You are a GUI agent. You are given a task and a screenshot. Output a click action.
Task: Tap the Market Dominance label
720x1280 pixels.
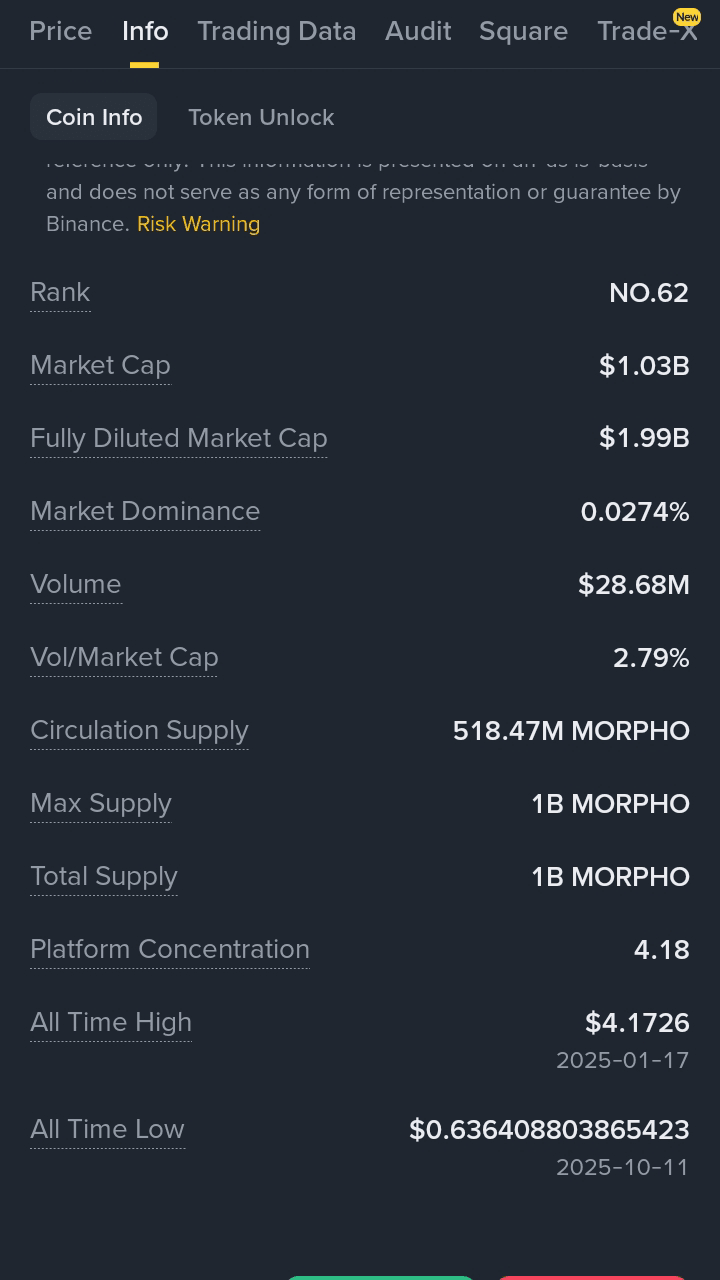coord(145,511)
